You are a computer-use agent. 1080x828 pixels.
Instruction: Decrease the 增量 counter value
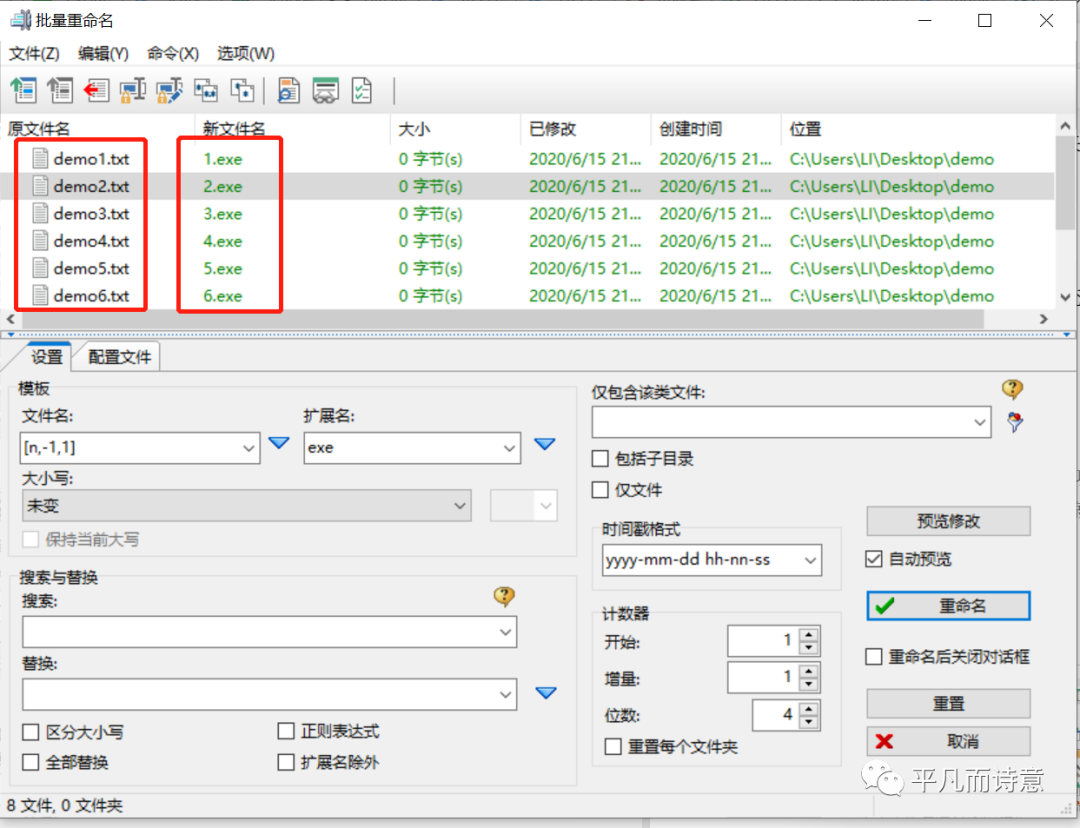coord(809,684)
